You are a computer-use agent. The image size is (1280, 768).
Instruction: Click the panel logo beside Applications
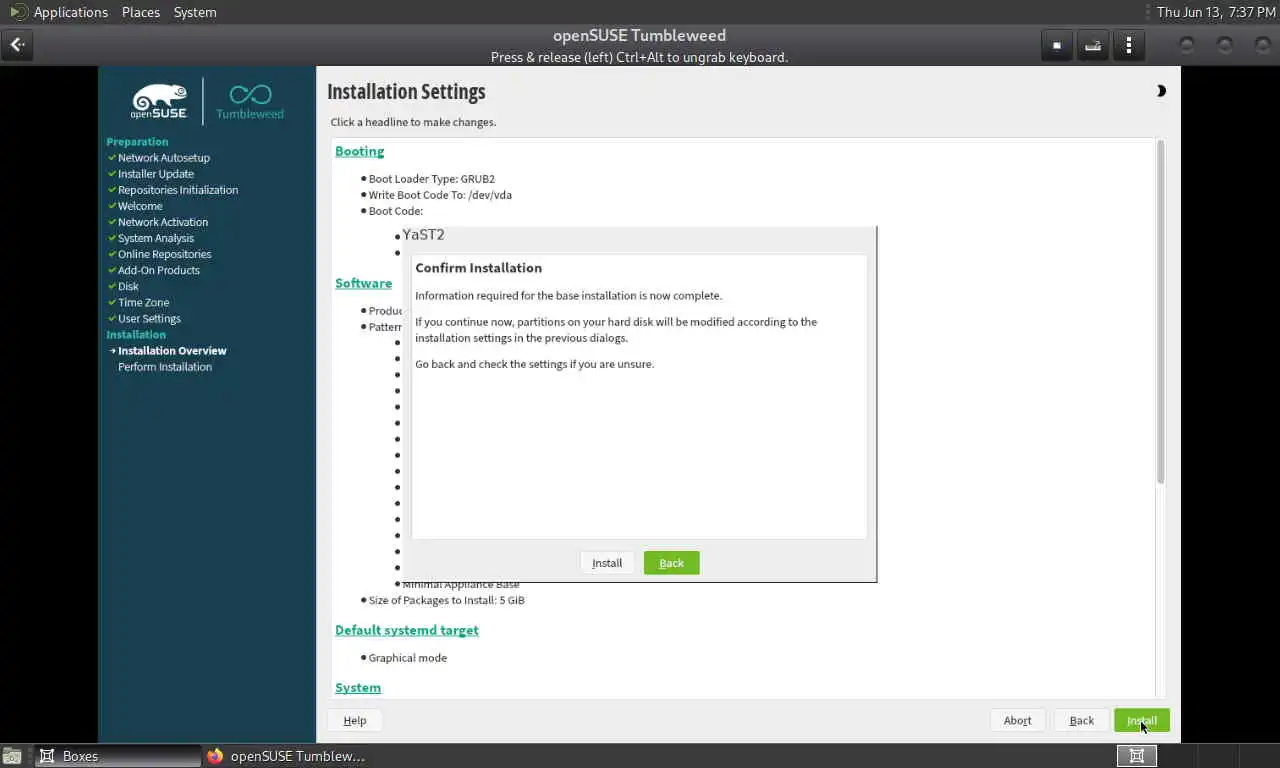click(x=17, y=12)
